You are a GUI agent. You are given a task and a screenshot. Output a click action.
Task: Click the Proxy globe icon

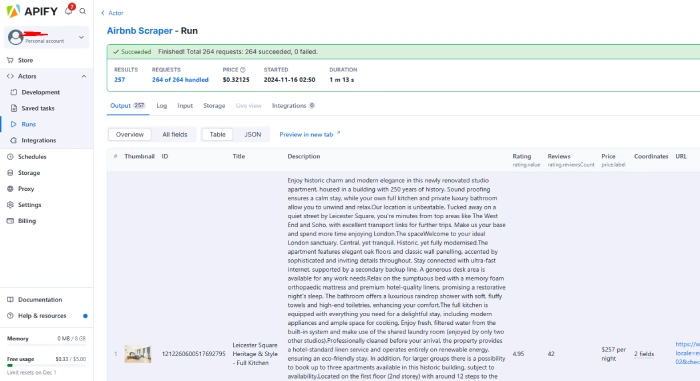(x=10, y=188)
